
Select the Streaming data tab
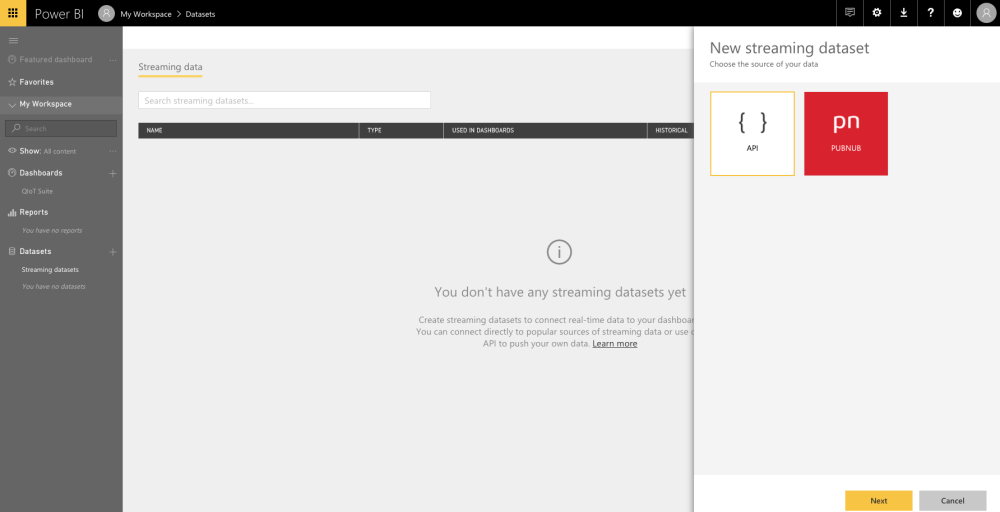pos(170,67)
